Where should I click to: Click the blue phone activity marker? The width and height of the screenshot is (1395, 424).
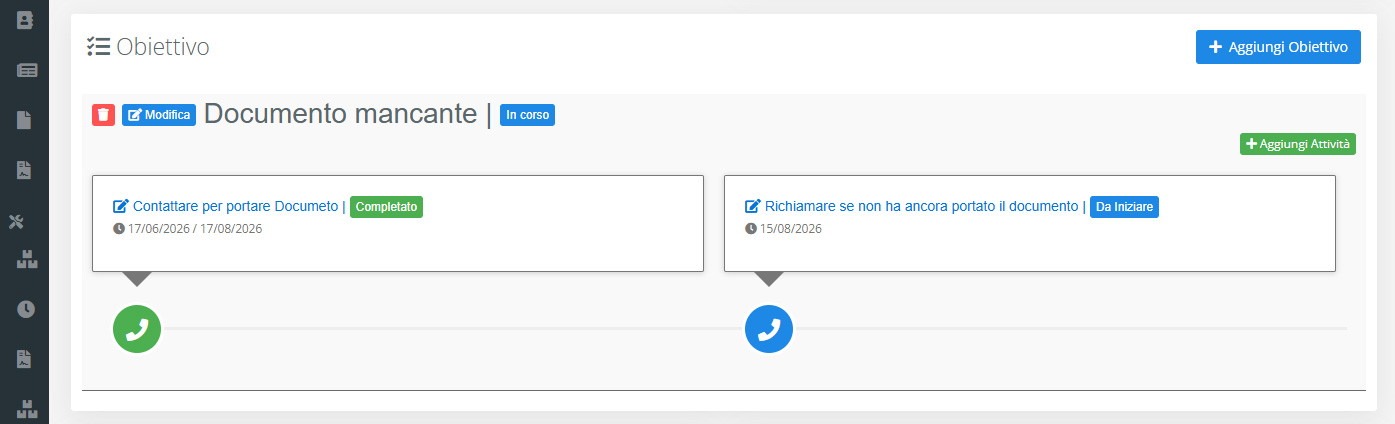[769, 329]
